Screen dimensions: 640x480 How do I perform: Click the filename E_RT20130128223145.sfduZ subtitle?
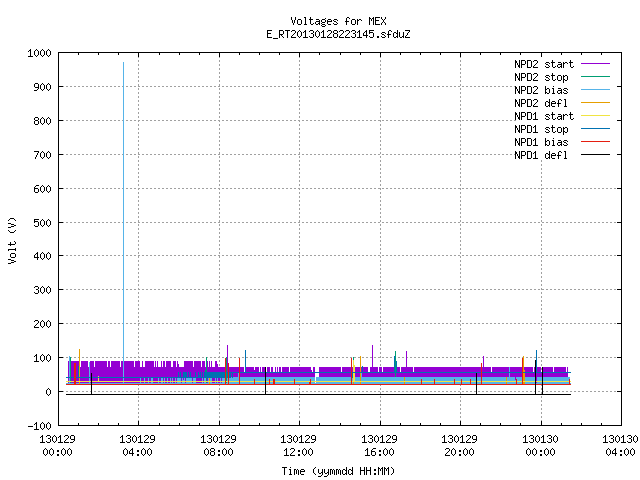pyautogui.click(x=338, y=34)
